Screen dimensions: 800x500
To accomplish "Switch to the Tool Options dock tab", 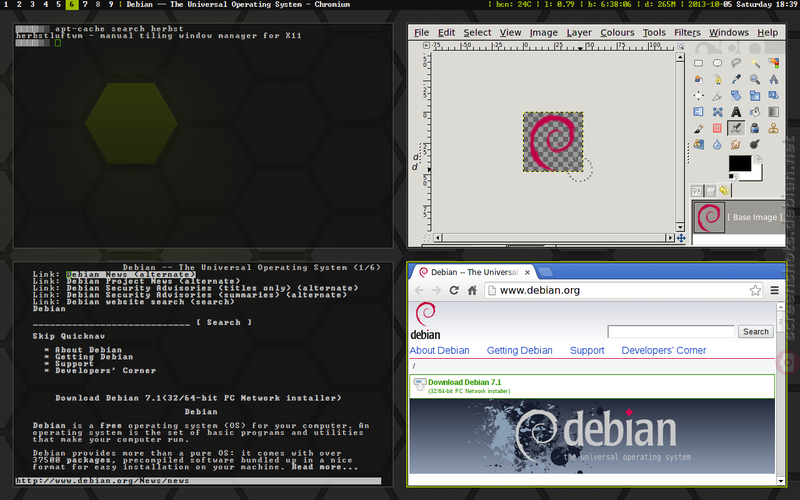I will coord(697,191).
